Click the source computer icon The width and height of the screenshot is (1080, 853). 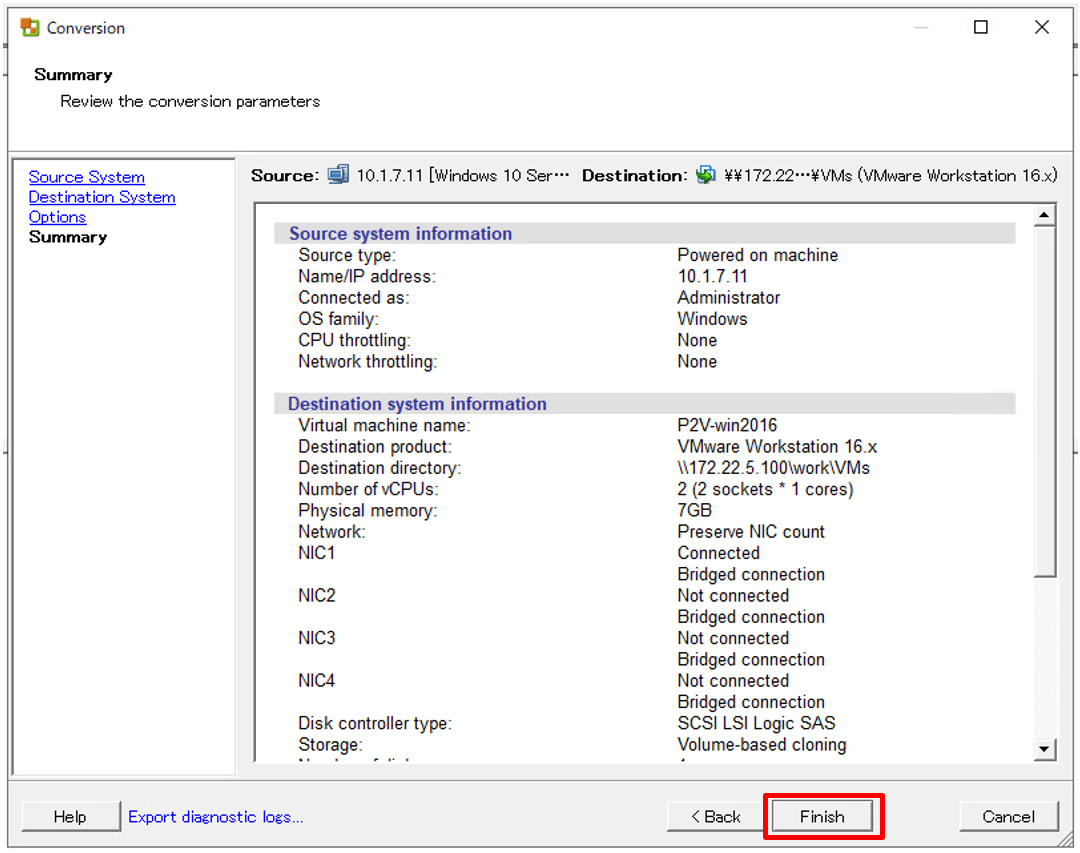tap(338, 174)
